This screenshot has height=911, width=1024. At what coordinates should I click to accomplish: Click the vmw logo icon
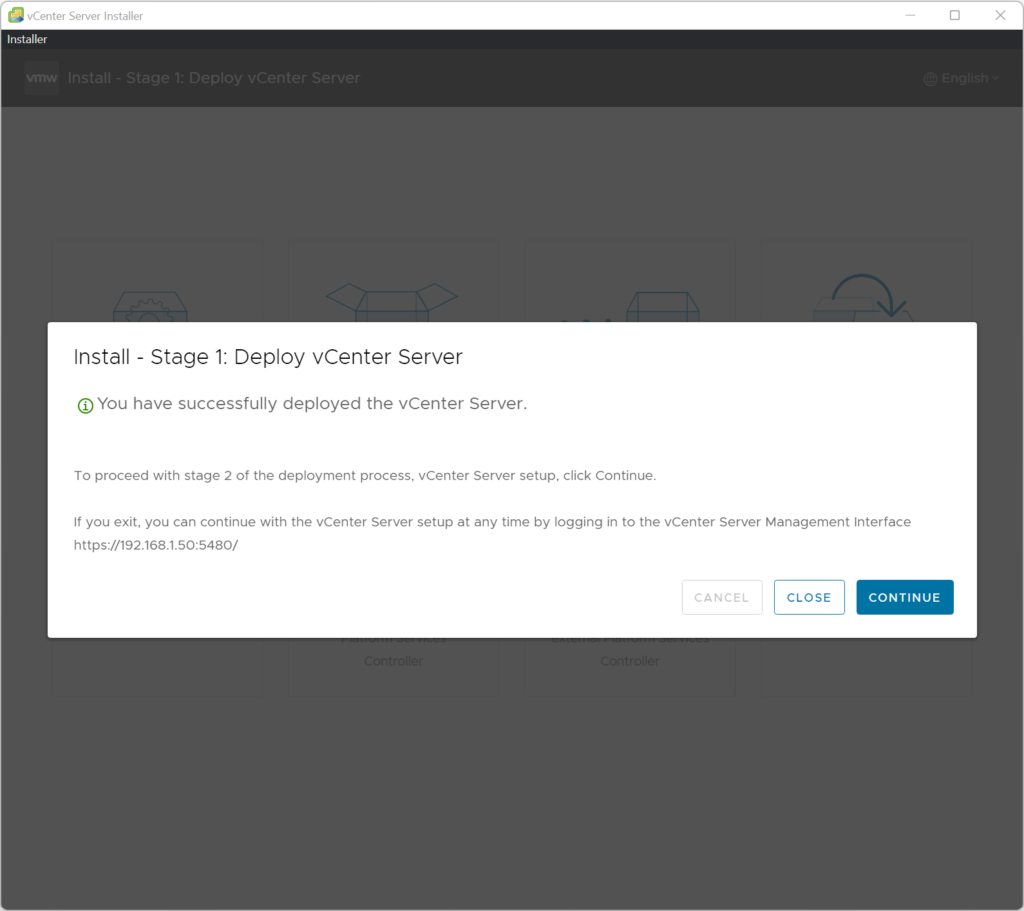[42, 78]
